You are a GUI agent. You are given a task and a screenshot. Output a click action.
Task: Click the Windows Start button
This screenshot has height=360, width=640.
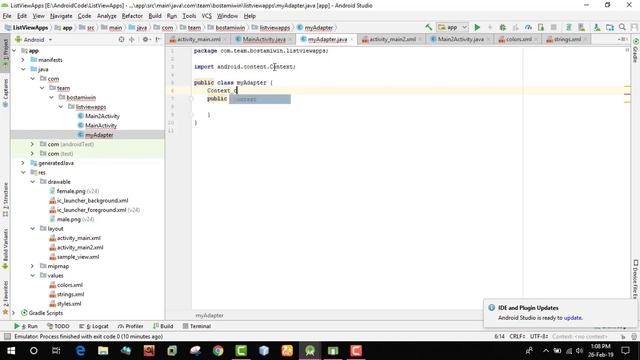pyautogui.click(x=11, y=351)
